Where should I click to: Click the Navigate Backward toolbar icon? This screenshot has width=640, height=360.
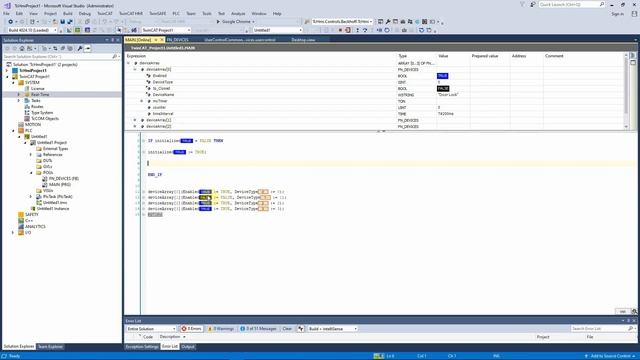pos(11,22)
